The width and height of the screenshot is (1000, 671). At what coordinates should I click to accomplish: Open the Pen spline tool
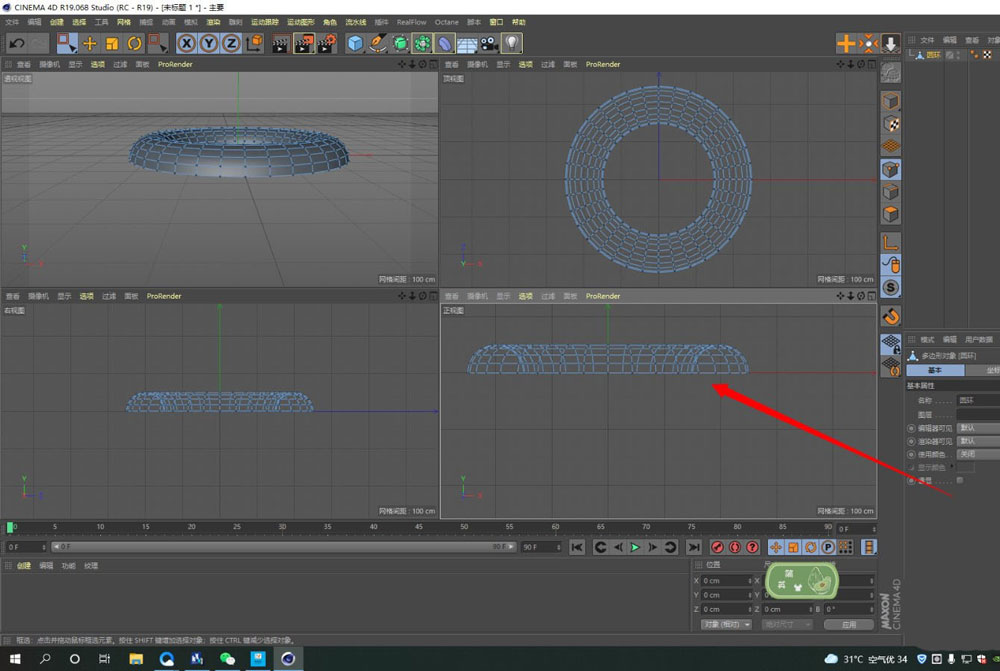(x=378, y=43)
